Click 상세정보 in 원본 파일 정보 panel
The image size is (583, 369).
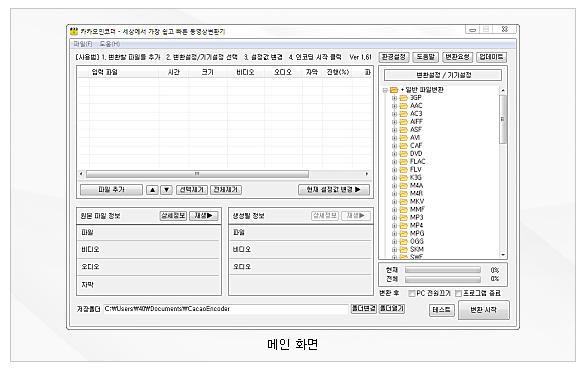point(173,216)
